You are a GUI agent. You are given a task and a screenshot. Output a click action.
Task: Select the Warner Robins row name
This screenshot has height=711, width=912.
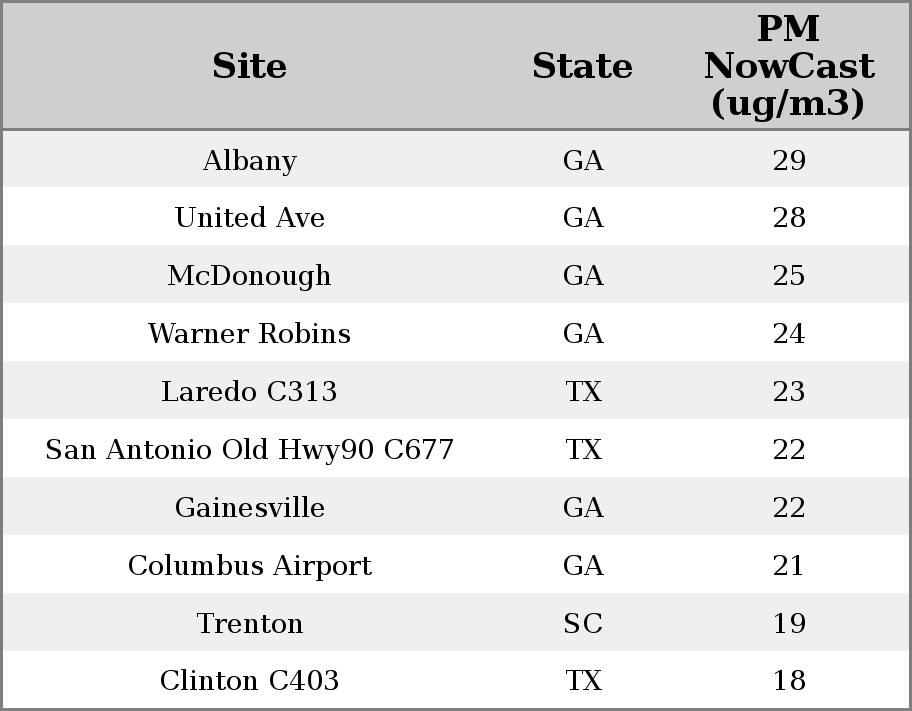[249, 334]
